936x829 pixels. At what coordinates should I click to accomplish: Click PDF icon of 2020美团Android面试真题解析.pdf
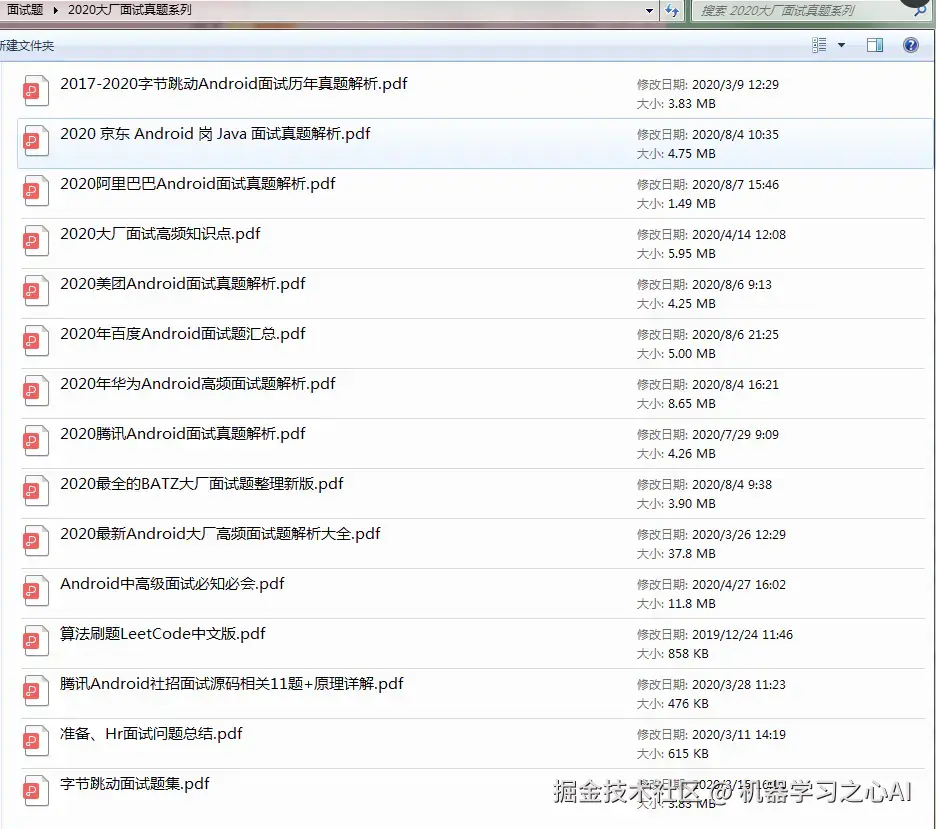tap(35, 291)
